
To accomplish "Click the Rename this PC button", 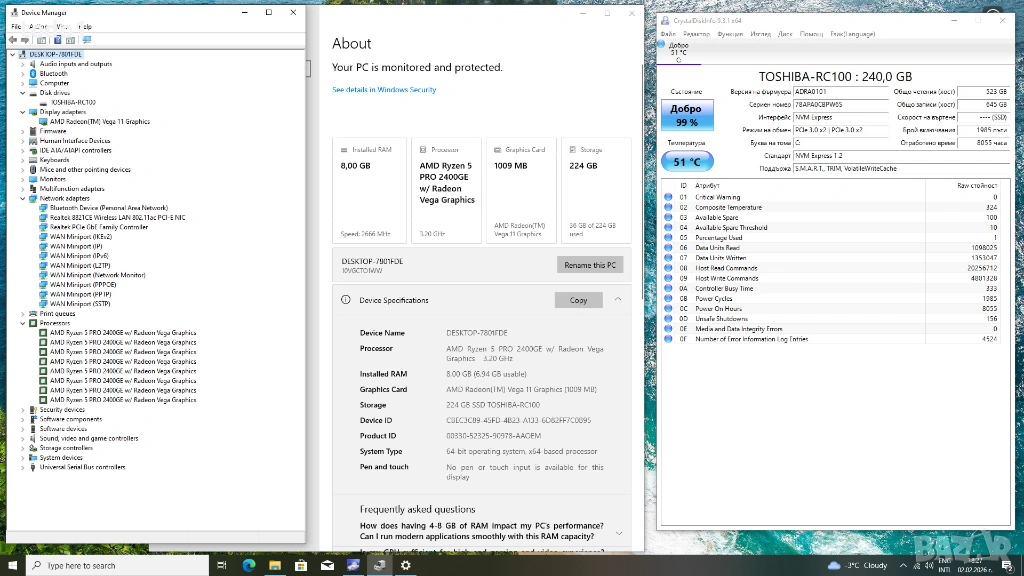I will pyautogui.click(x=590, y=265).
